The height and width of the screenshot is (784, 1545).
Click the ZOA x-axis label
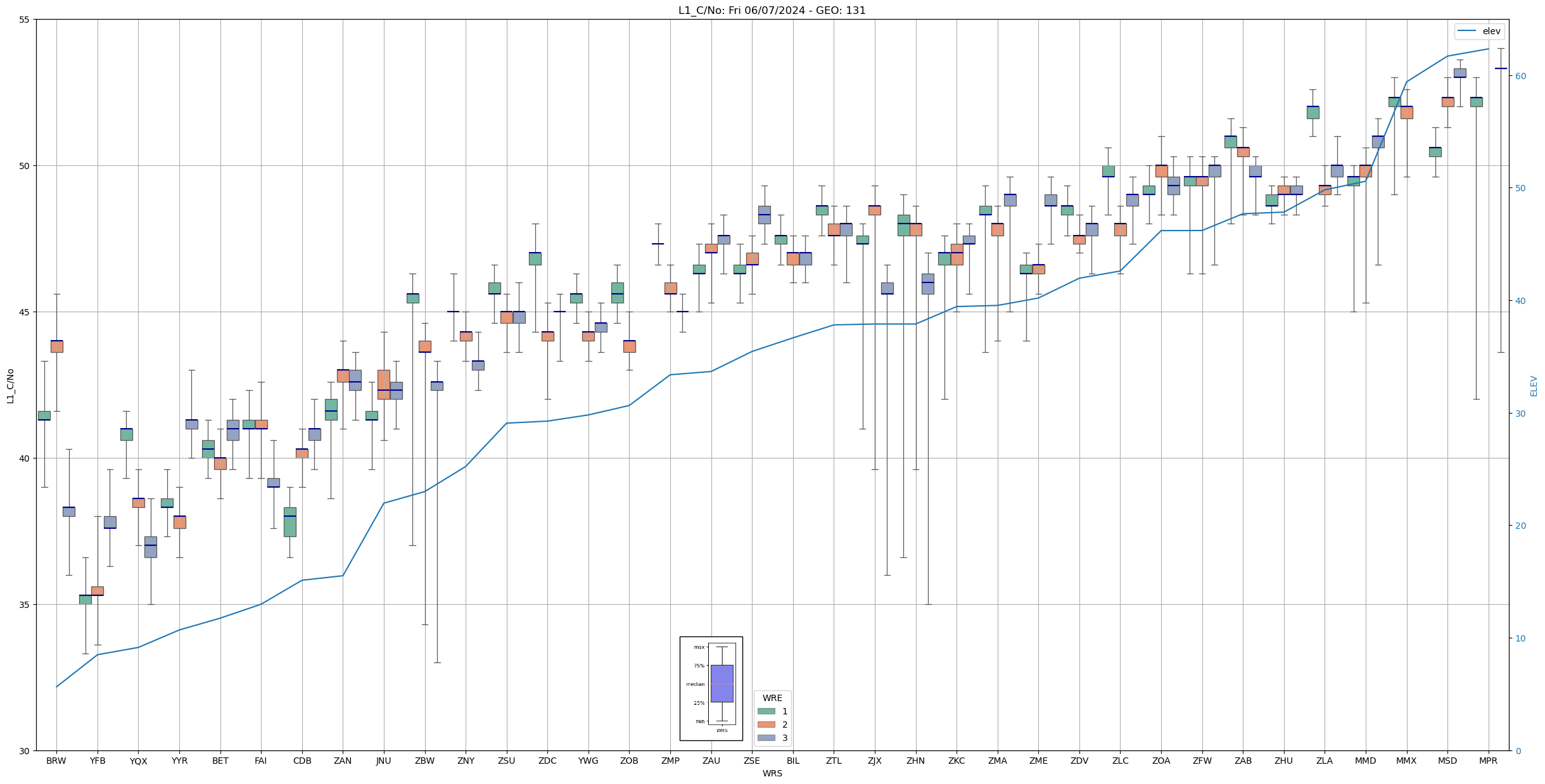coord(1161,761)
